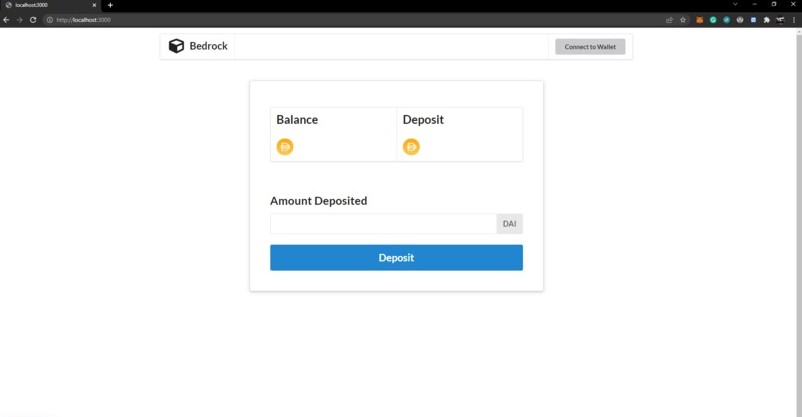
Task: Click the DAI coin icon under Balance
Action: tap(285, 147)
